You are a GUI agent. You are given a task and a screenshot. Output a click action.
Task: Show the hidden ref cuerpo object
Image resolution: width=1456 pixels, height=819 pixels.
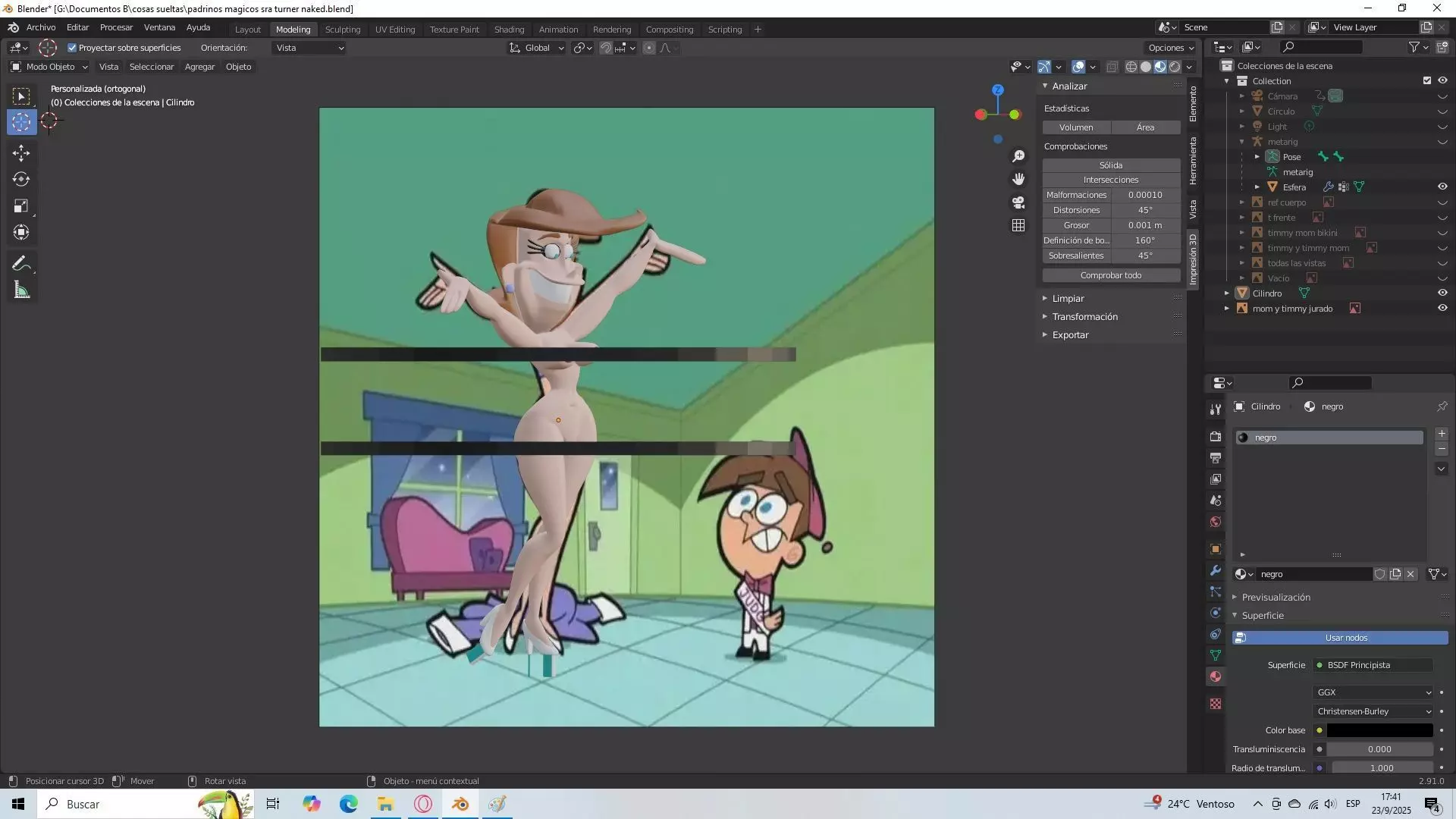click(1442, 202)
